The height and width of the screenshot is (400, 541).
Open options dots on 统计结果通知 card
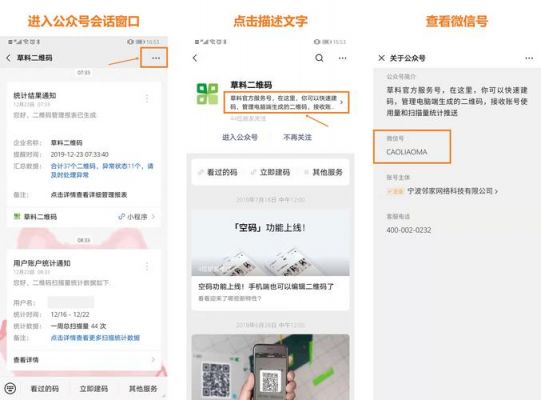click(147, 99)
